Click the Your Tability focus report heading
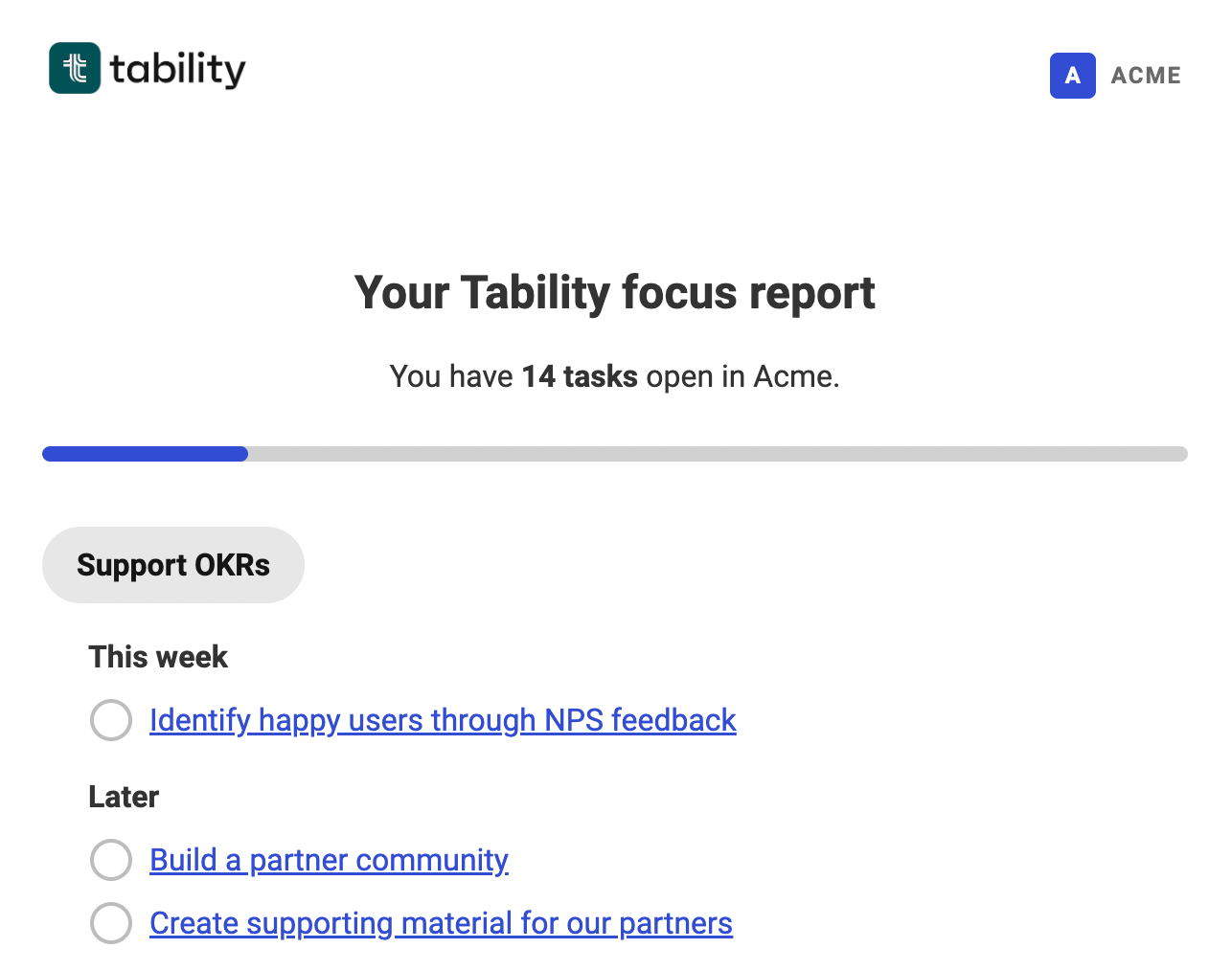 click(615, 293)
